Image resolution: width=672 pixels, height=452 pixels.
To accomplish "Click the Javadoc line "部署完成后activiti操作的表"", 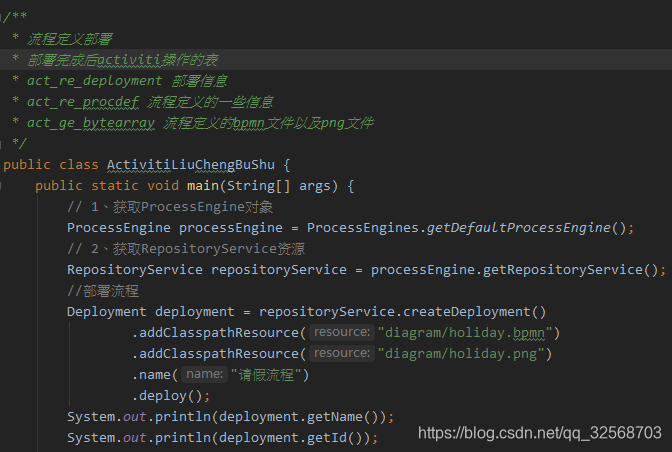I will click(x=123, y=60).
